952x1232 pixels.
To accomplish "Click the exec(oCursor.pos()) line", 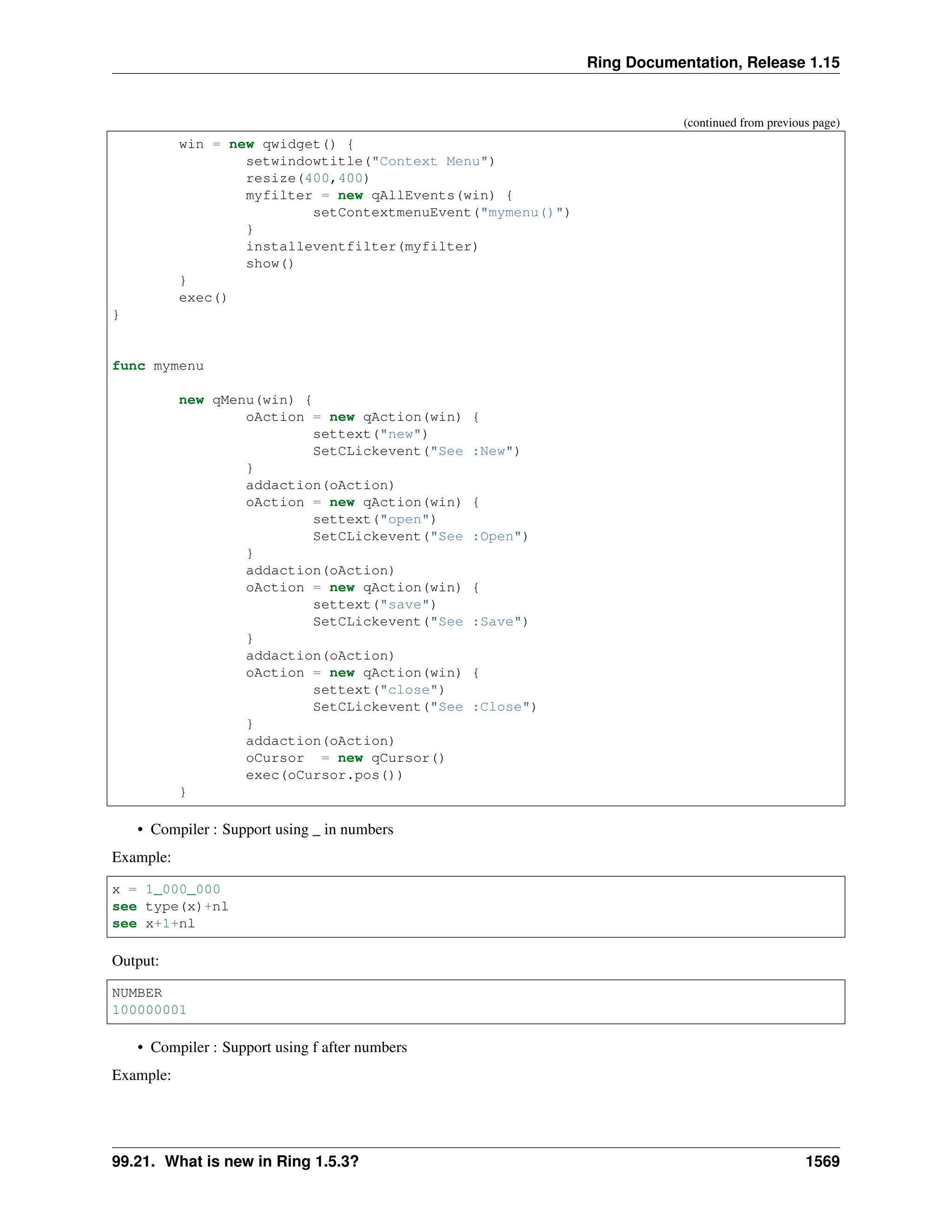I will [324, 775].
